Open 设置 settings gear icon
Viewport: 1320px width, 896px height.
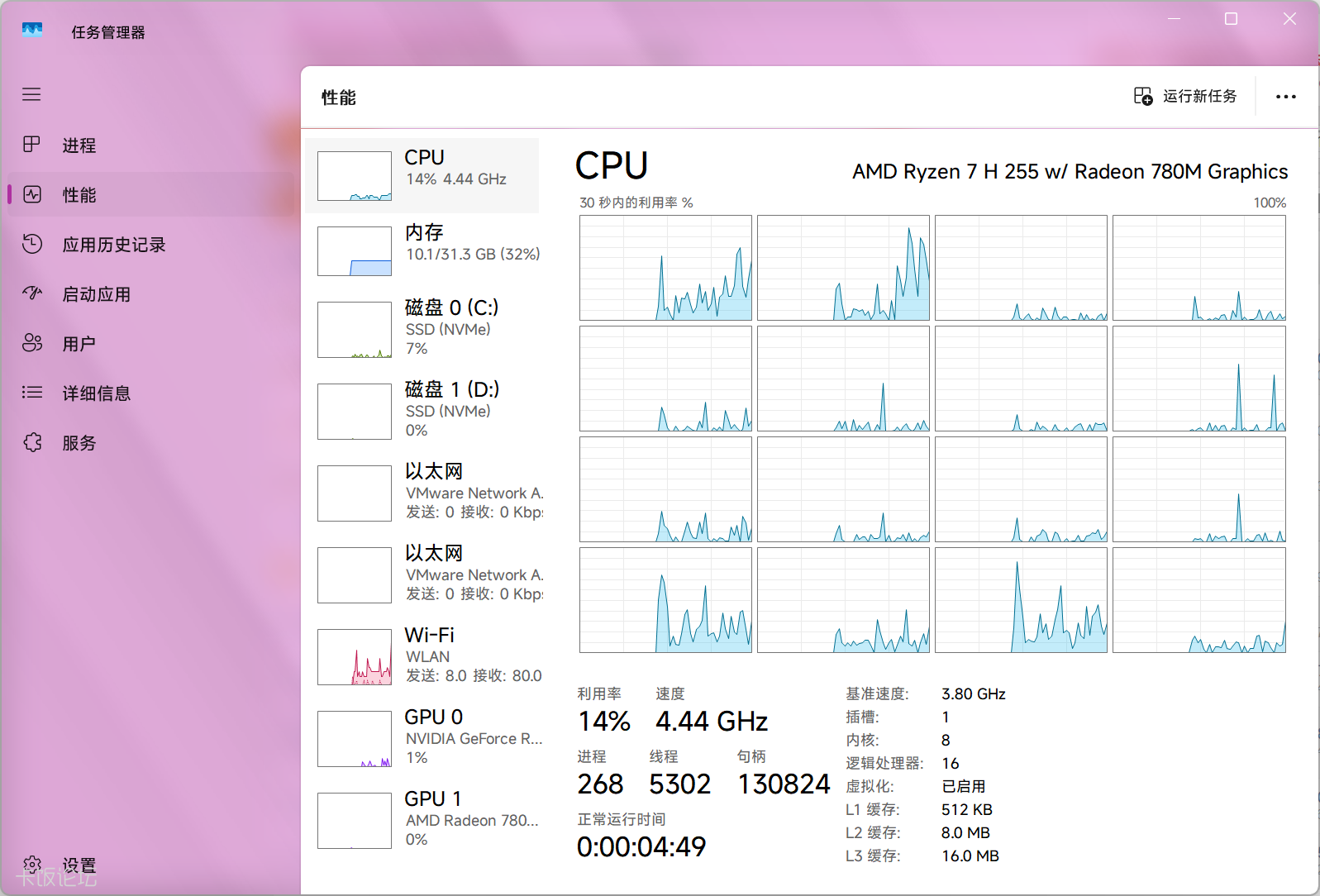pyautogui.click(x=32, y=865)
